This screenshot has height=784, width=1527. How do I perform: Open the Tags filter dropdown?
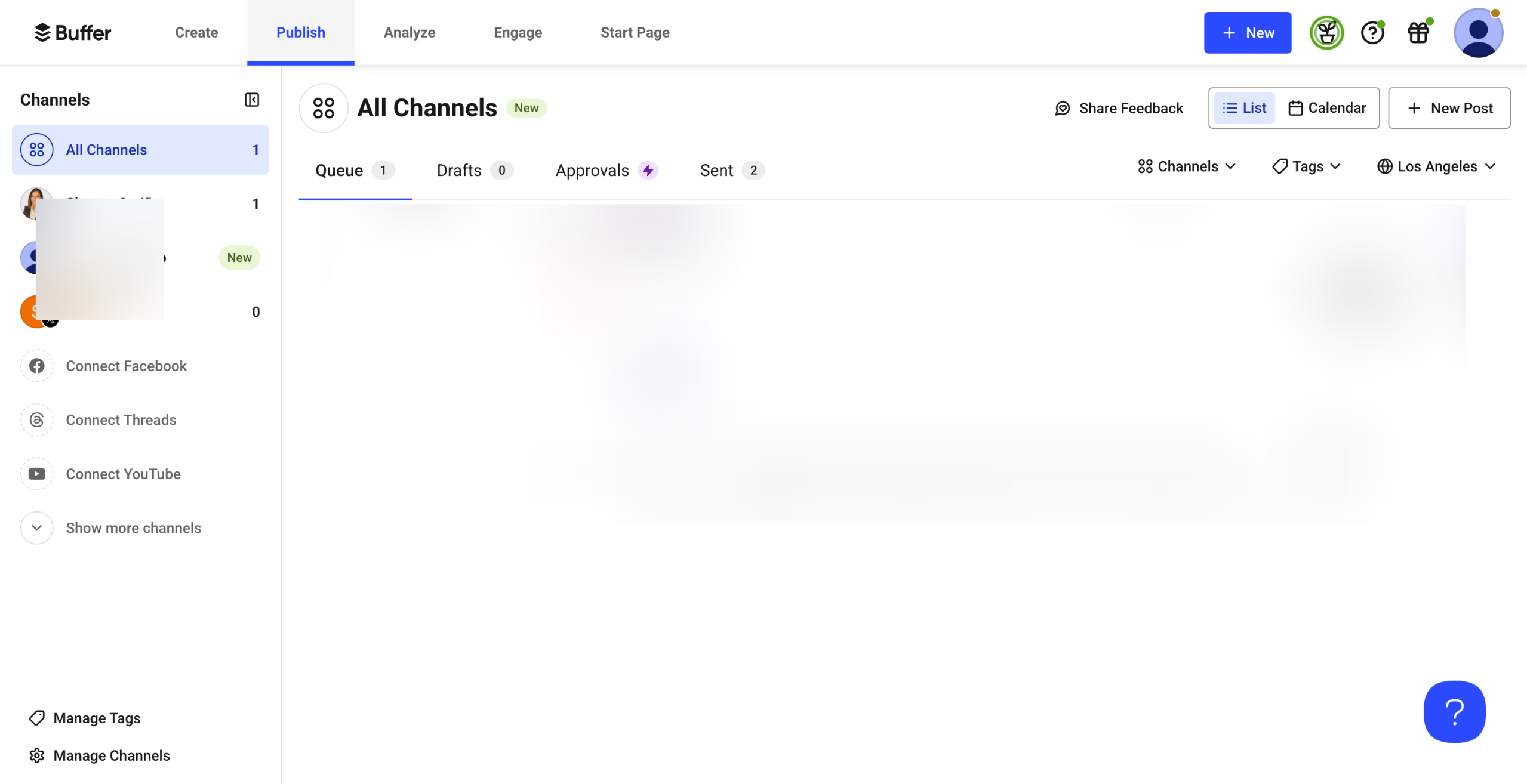pyautogui.click(x=1307, y=166)
